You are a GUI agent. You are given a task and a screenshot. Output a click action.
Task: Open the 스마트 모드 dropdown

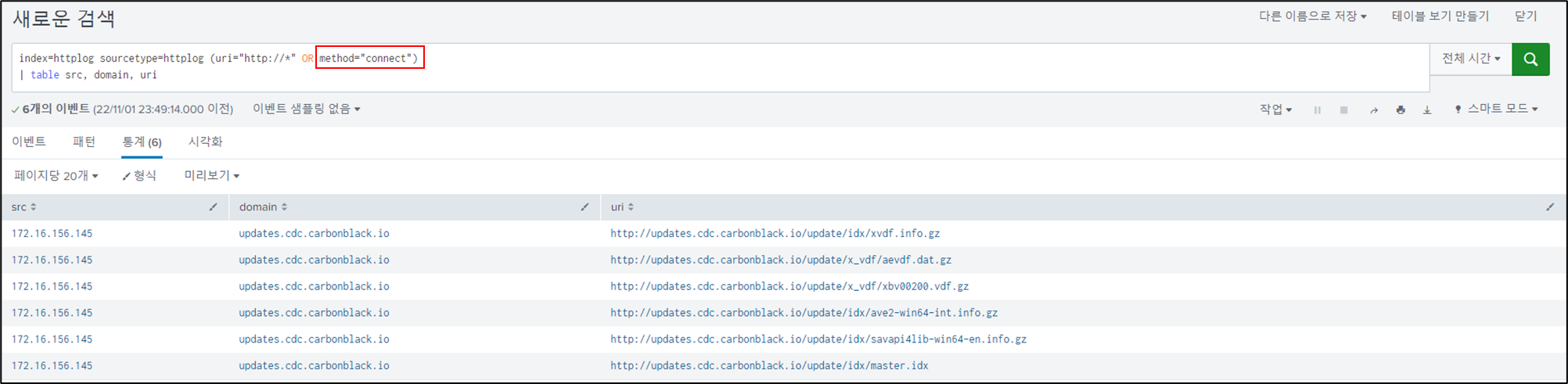click(1496, 109)
